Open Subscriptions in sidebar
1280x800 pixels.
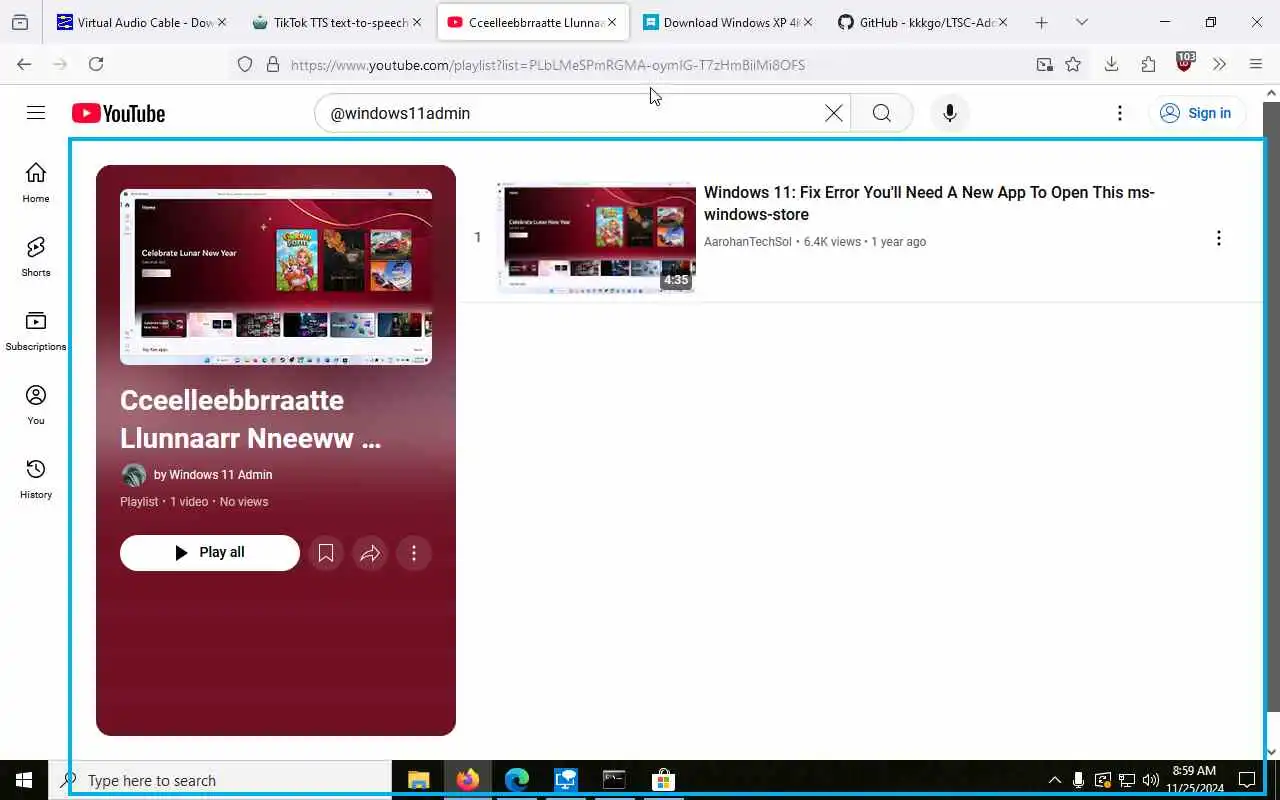36,331
